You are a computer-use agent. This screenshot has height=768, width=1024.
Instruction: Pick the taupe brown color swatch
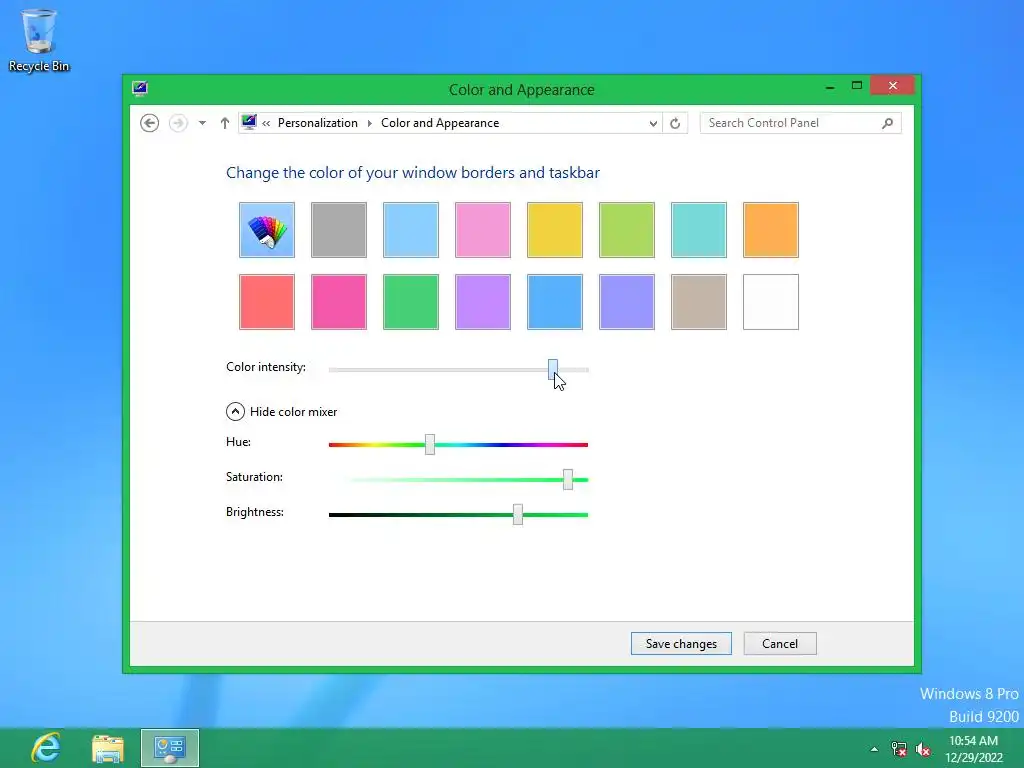click(699, 302)
